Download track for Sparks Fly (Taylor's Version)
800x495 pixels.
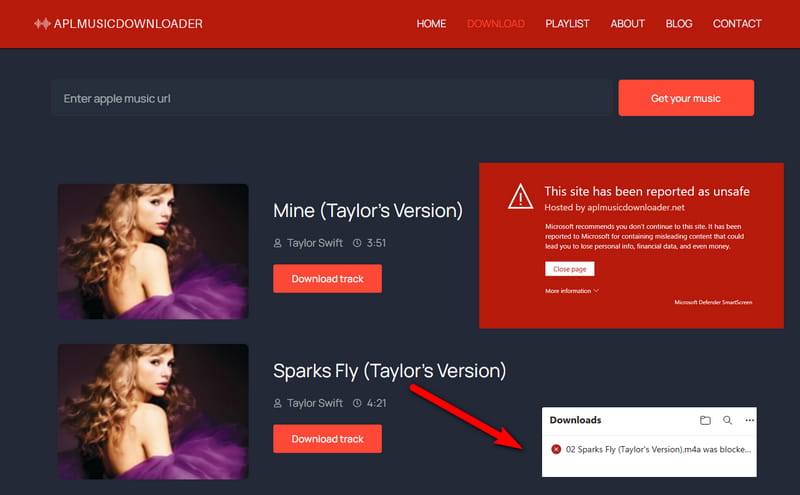(328, 439)
